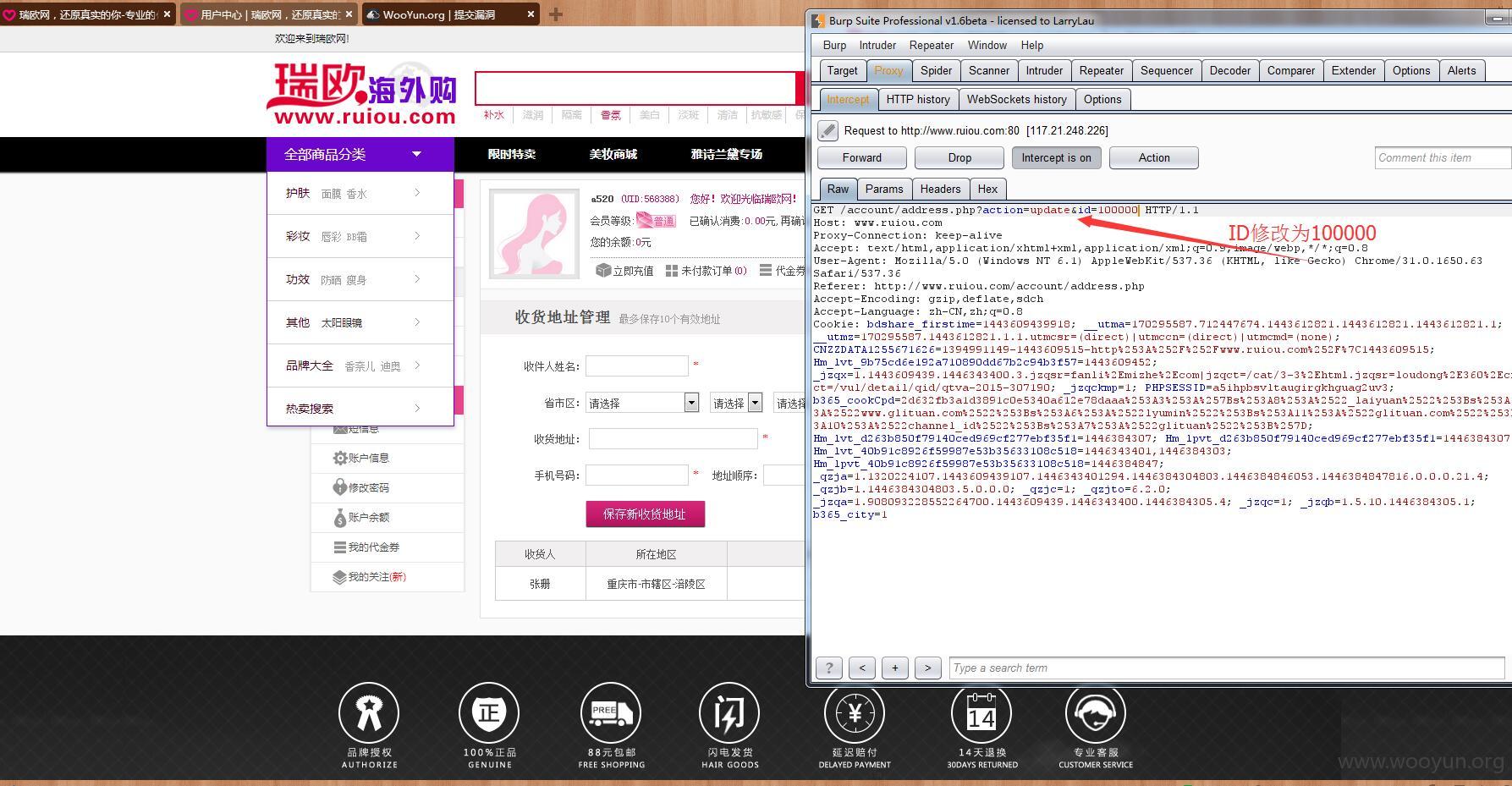Image resolution: width=1512 pixels, height=786 pixels.
Task: Expand the 其他 太阳眼镜 category row
Action: pyautogui.click(x=360, y=323)
